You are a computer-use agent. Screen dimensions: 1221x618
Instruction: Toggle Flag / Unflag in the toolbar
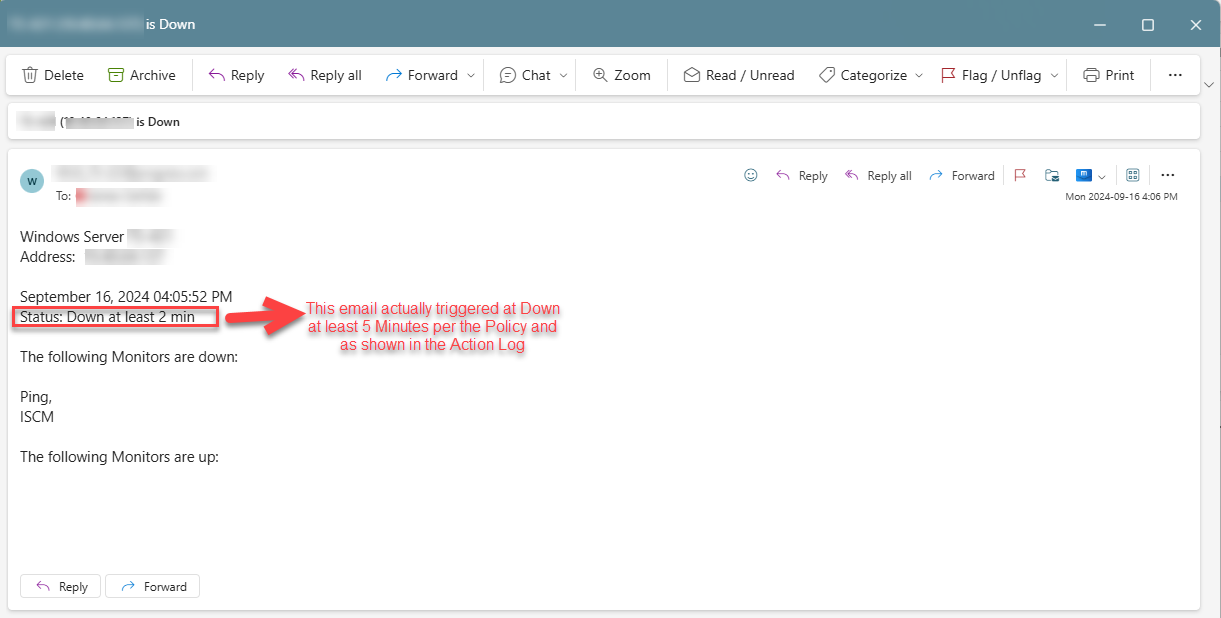click(x=991, y=75)
